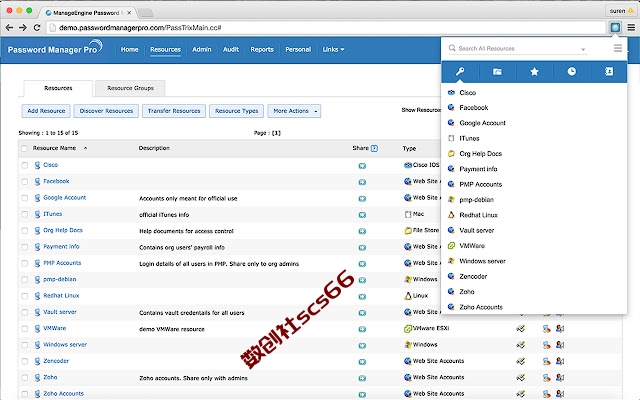The image size is (640, 400).
Task: Select VMWare in the popup list
Action: (472, 246)
